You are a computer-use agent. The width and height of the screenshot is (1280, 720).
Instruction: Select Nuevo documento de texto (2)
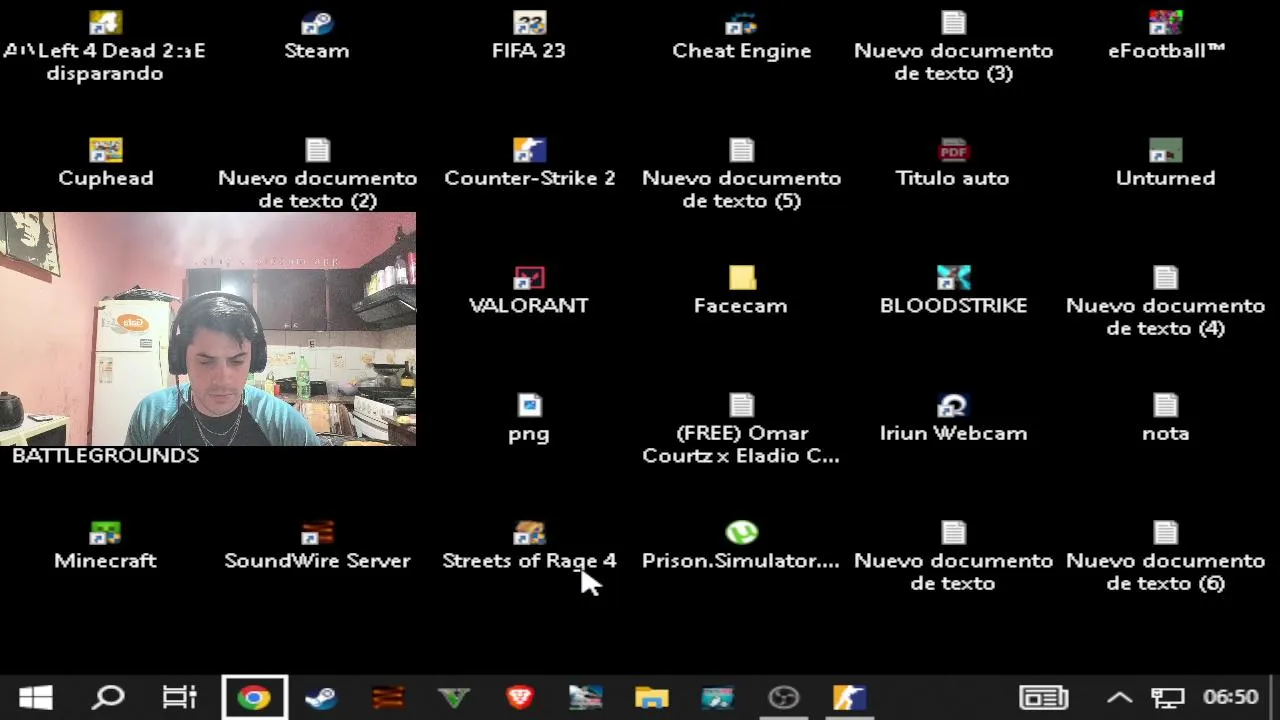click(317, 175)
